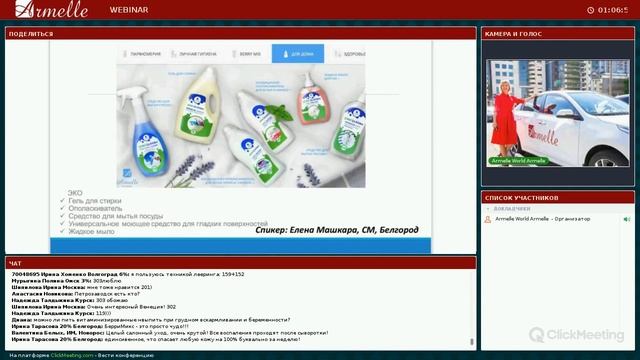Screen dimensions: 640x360
Task: Click the '303 обожаю' chat message
Action: click(x=69, y=300)
